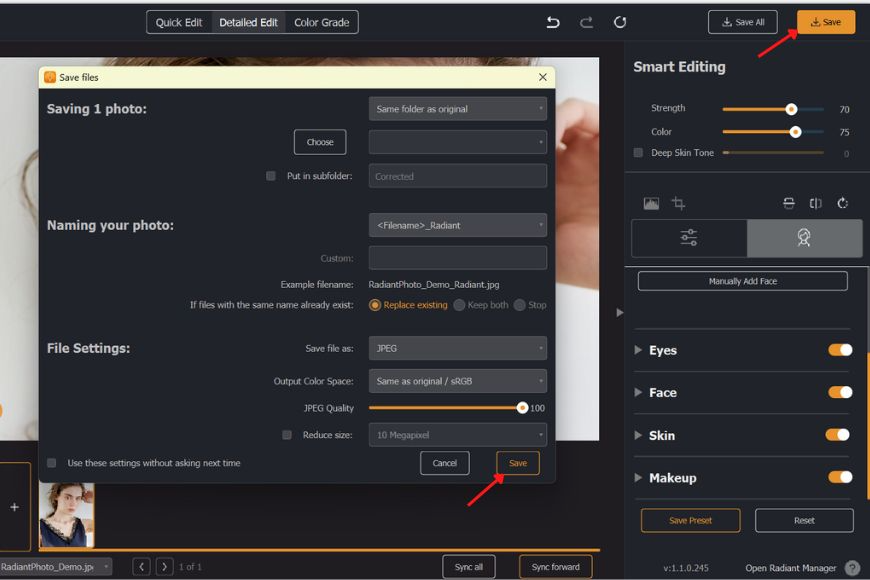Activate the before/after split view icon
The image size is (870, 580).
(x=815, y=203)
